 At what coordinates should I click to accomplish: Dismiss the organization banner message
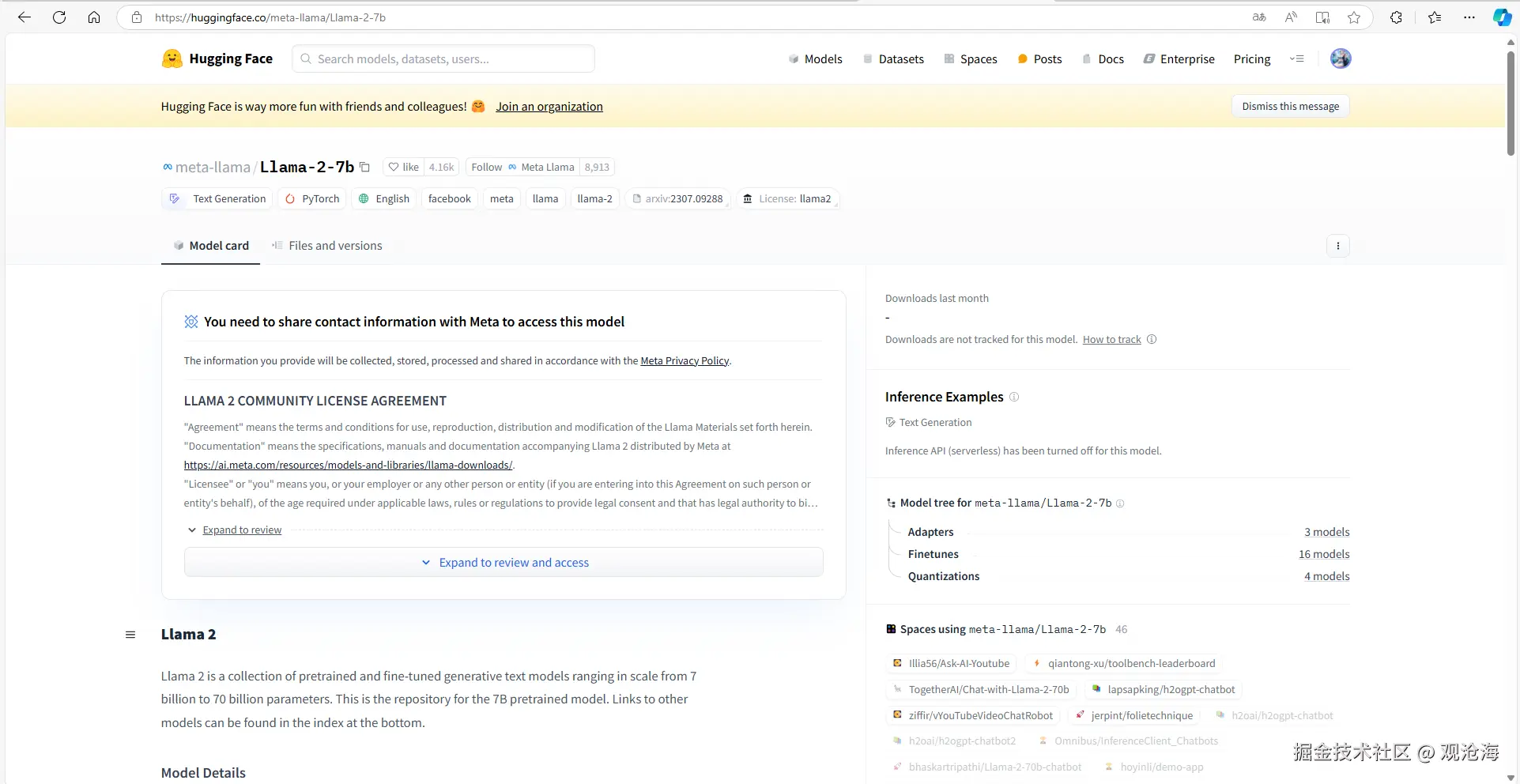click(x=1290, y=106)
